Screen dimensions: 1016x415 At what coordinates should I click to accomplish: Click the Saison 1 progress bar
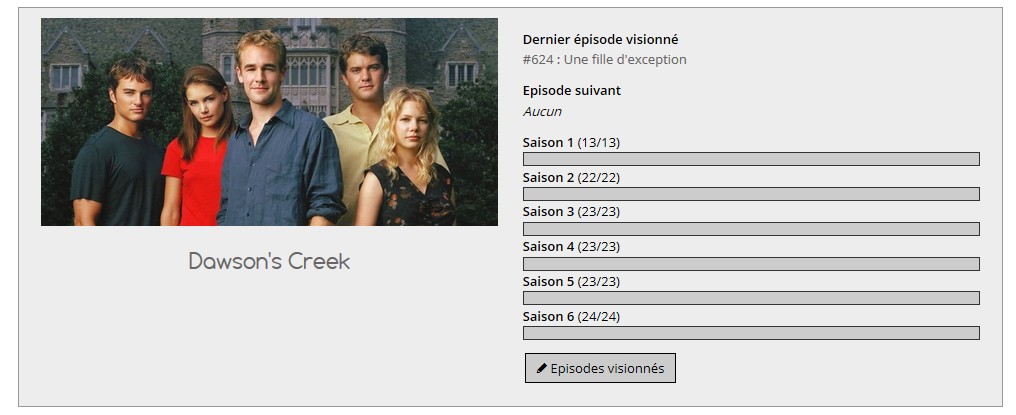pyautogui.click(x=751, y=159)
